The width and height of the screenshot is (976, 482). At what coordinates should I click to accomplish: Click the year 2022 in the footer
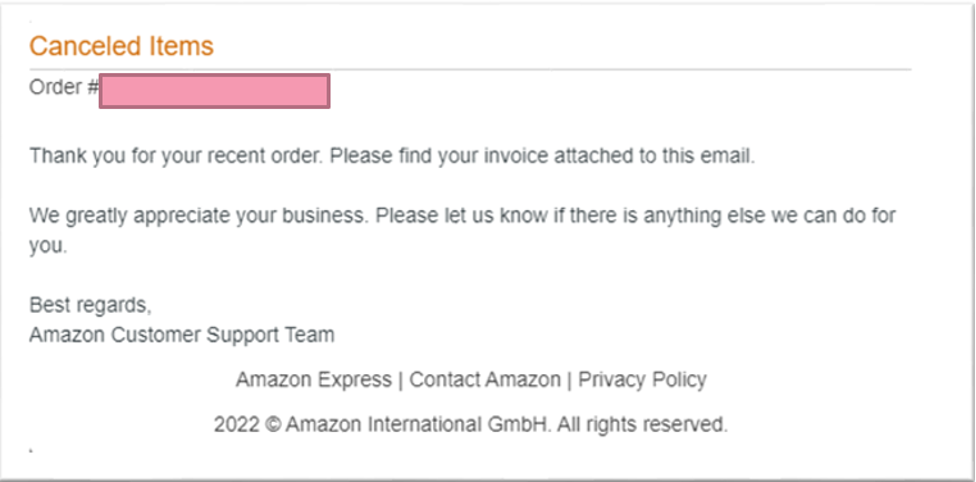tap(238, 425)
